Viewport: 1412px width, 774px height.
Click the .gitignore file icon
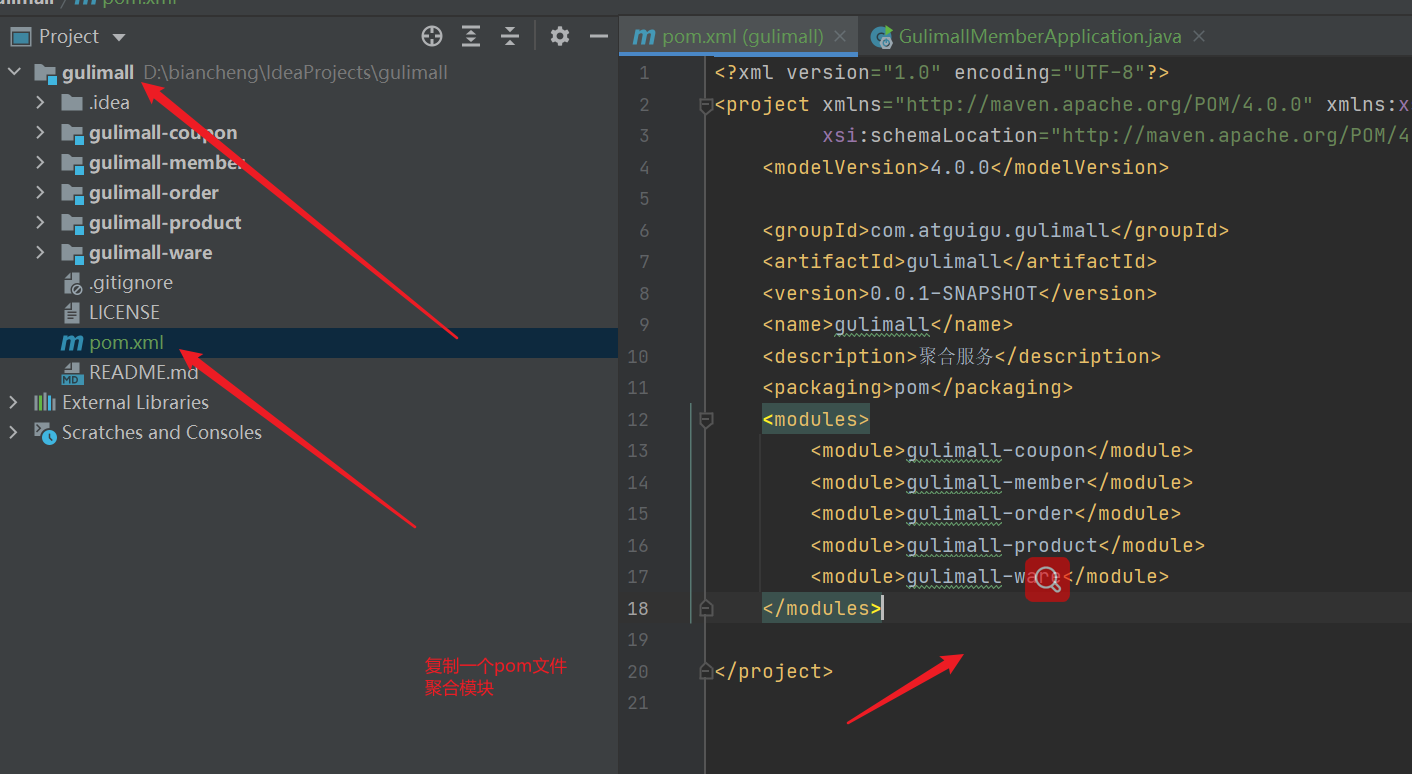(72, 283)
